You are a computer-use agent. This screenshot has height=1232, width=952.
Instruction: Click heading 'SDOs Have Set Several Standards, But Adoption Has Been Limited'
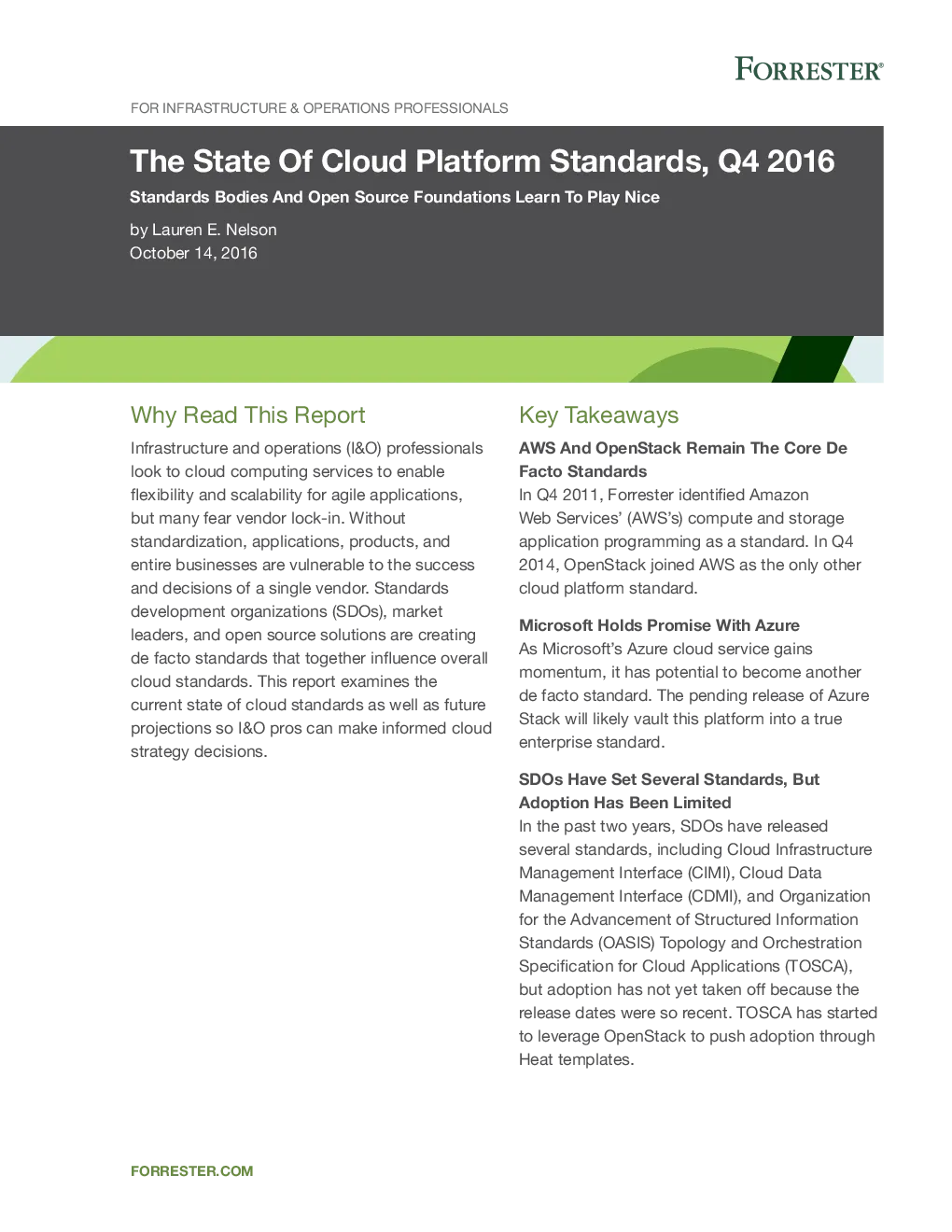669,791
